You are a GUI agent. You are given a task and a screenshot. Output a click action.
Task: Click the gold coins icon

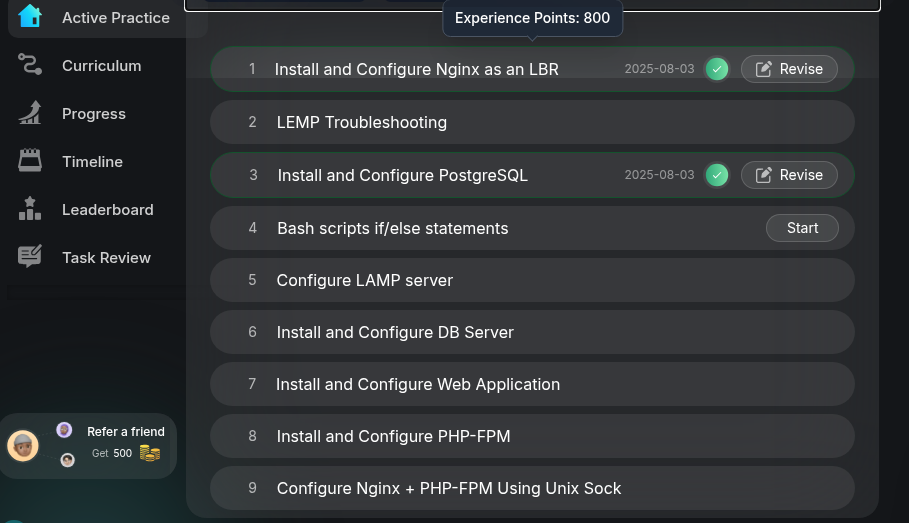(x=150, y=453)
